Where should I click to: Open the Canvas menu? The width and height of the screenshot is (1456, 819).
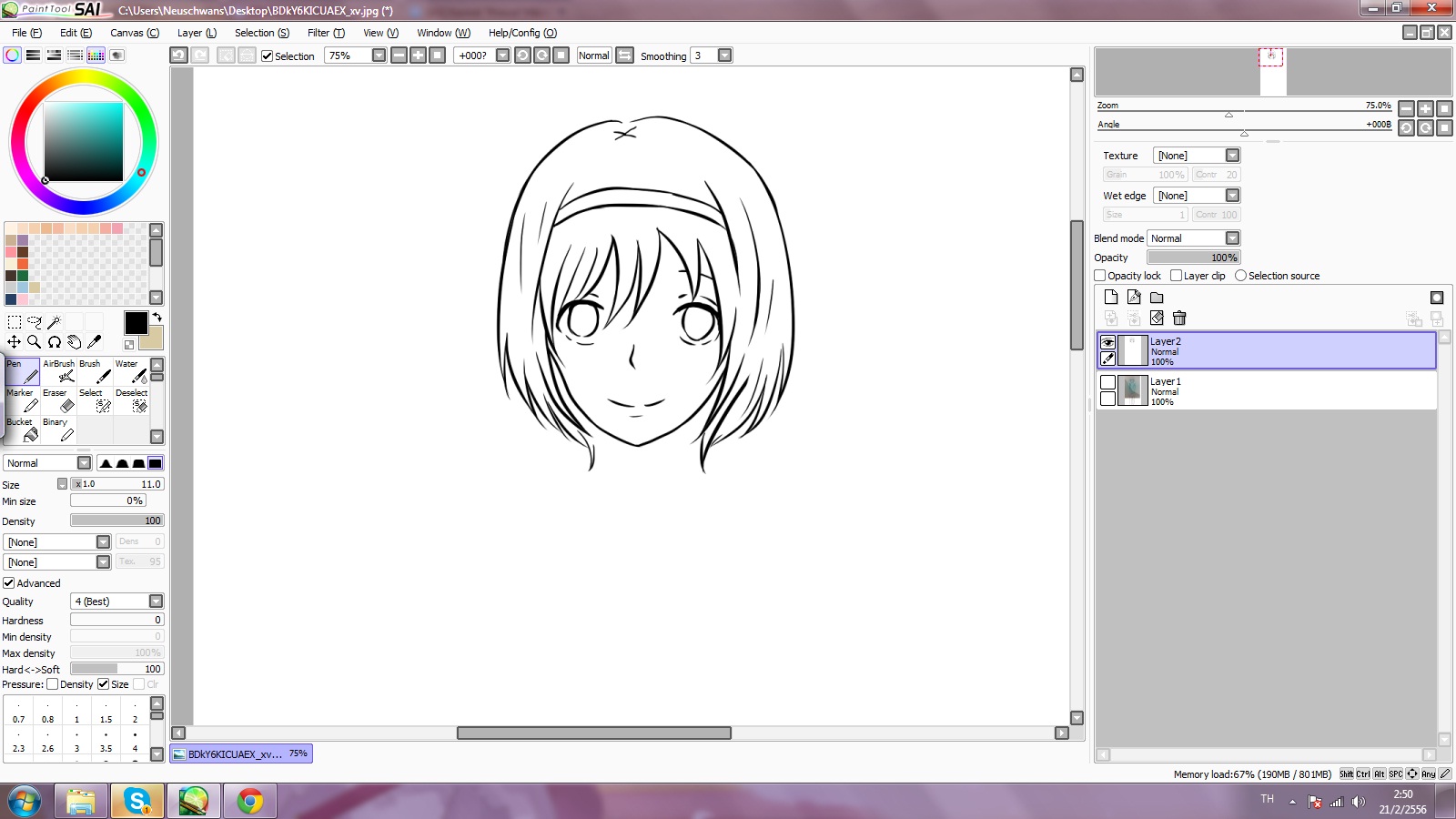[134, 33]
